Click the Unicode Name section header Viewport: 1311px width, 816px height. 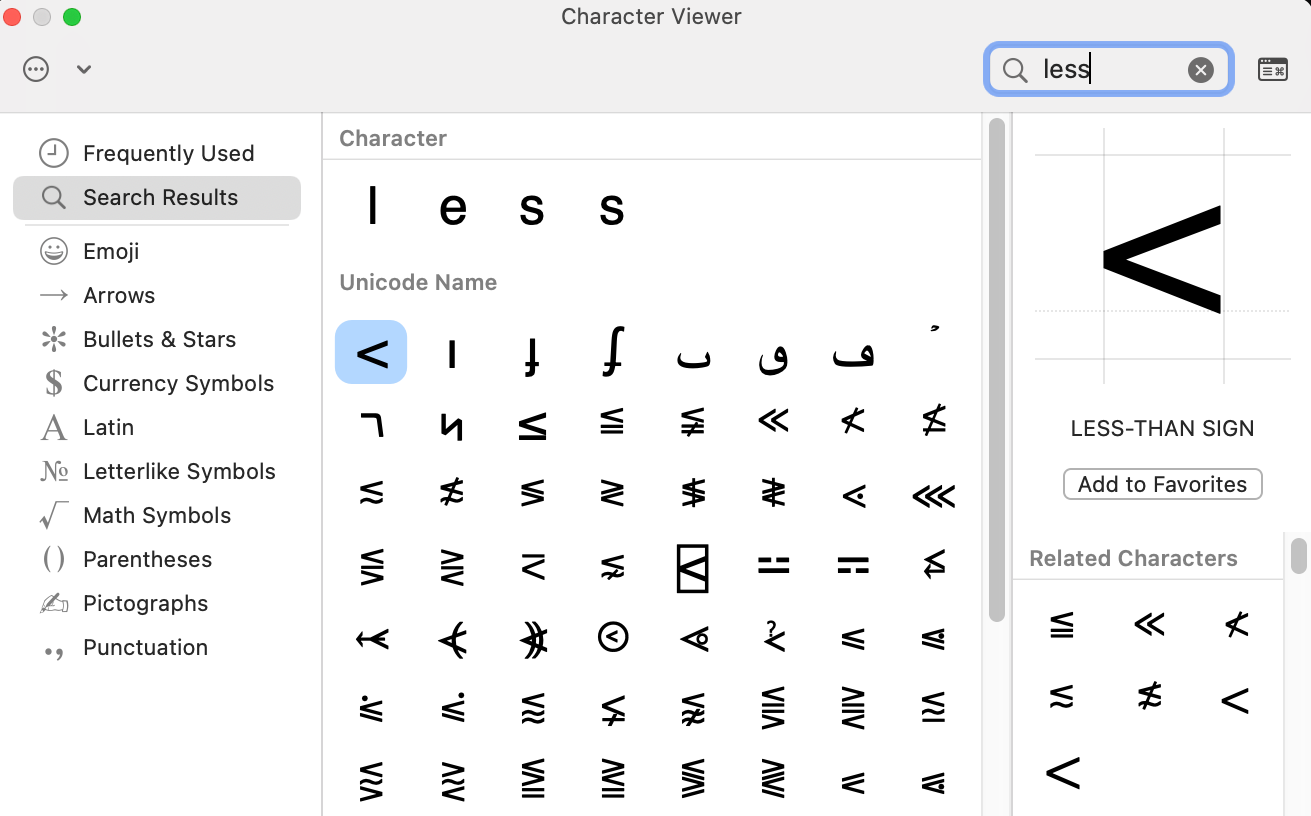click(418, 282)
